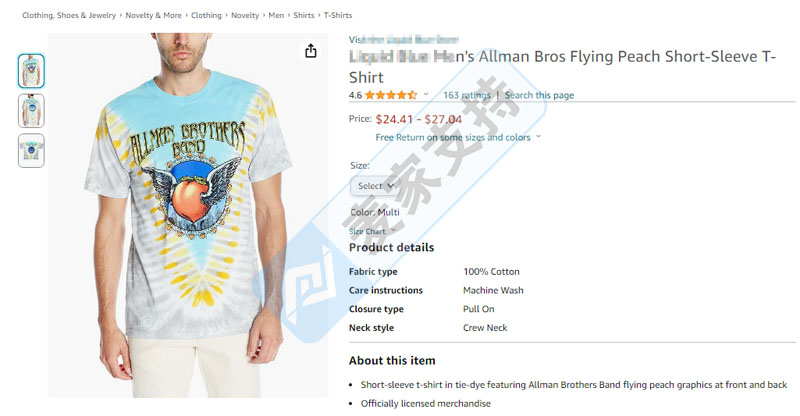The height and width of the screenshot is (416, 800).
Task: Open the Size Chart link
Action: point(367,231)
